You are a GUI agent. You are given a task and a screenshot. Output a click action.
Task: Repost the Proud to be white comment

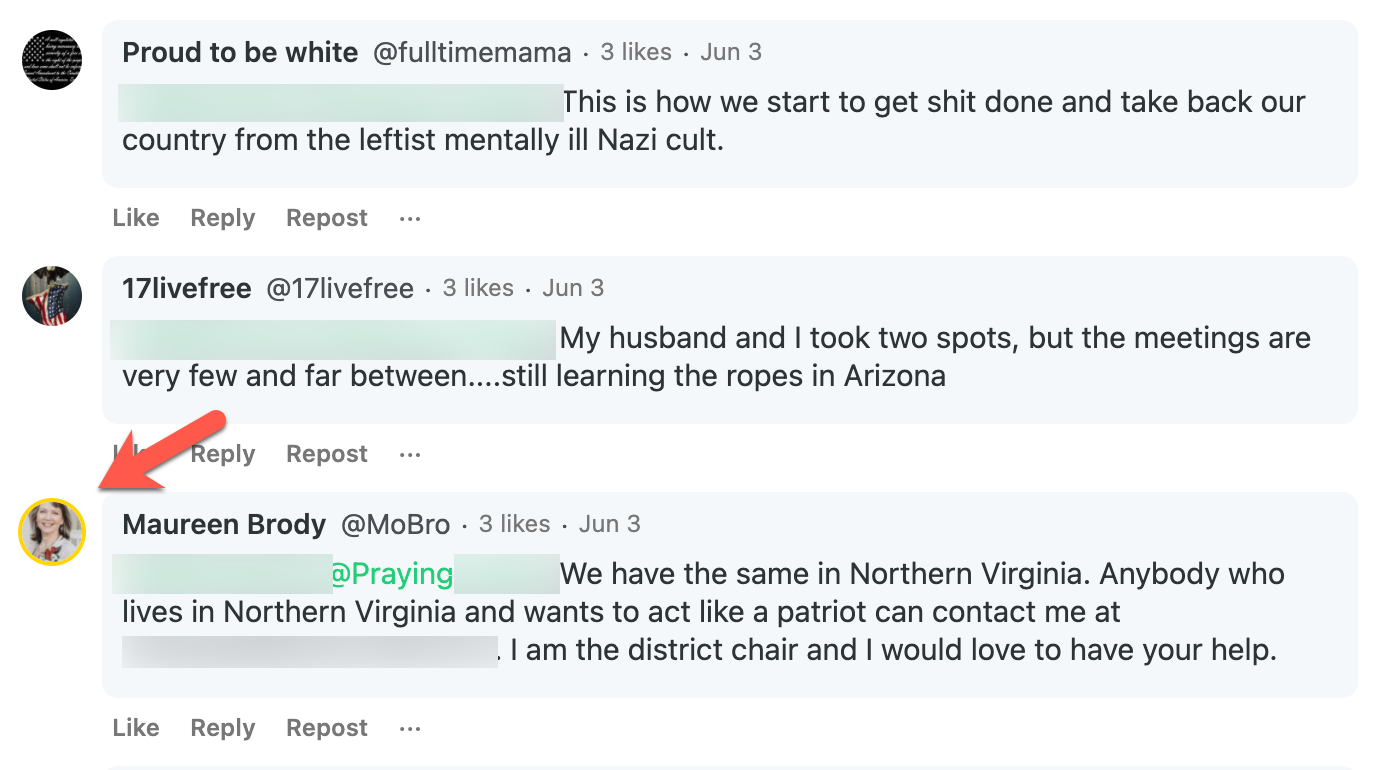point(327,218)
